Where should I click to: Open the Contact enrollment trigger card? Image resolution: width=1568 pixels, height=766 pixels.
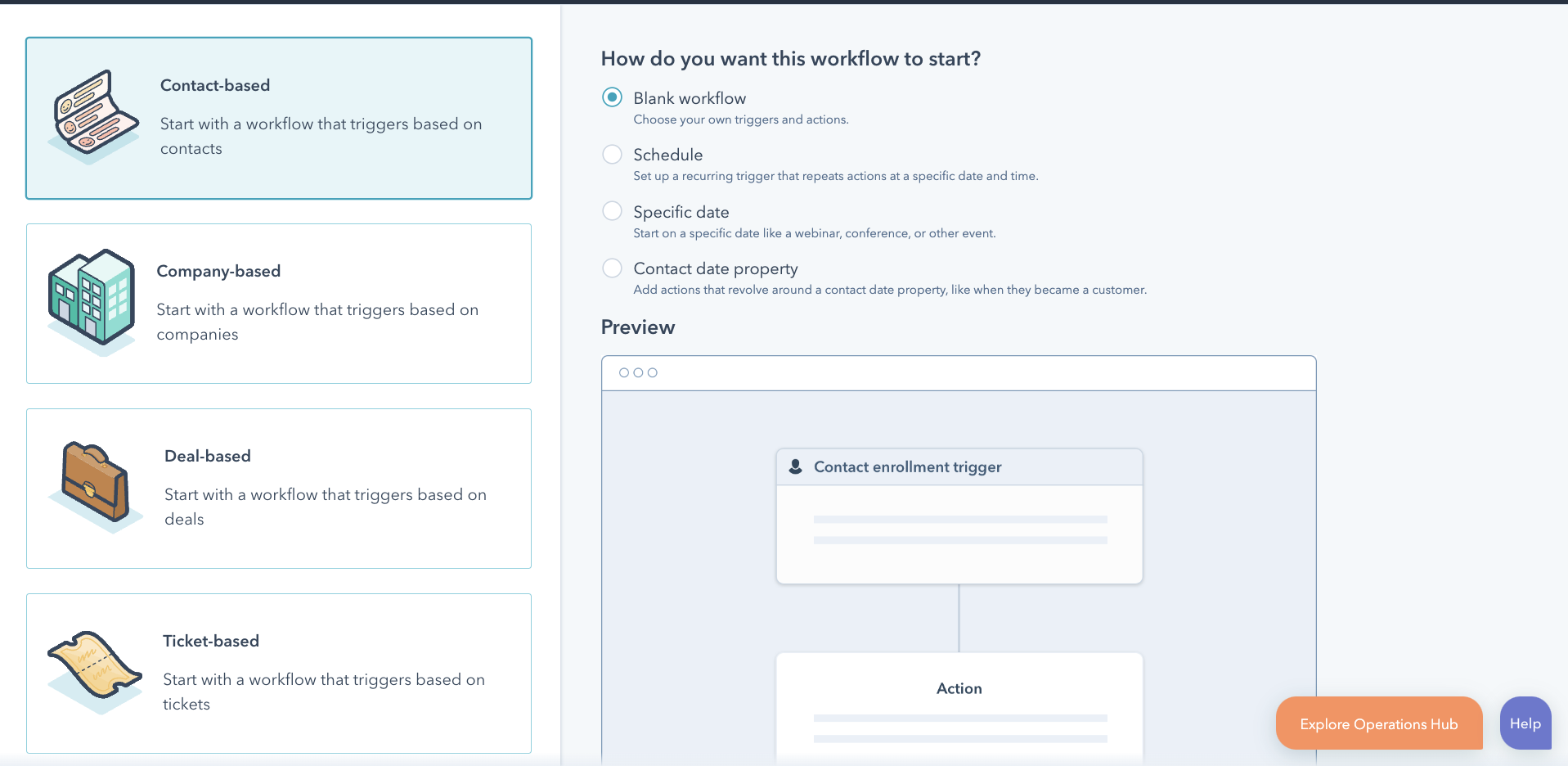[x=959, y=516]
